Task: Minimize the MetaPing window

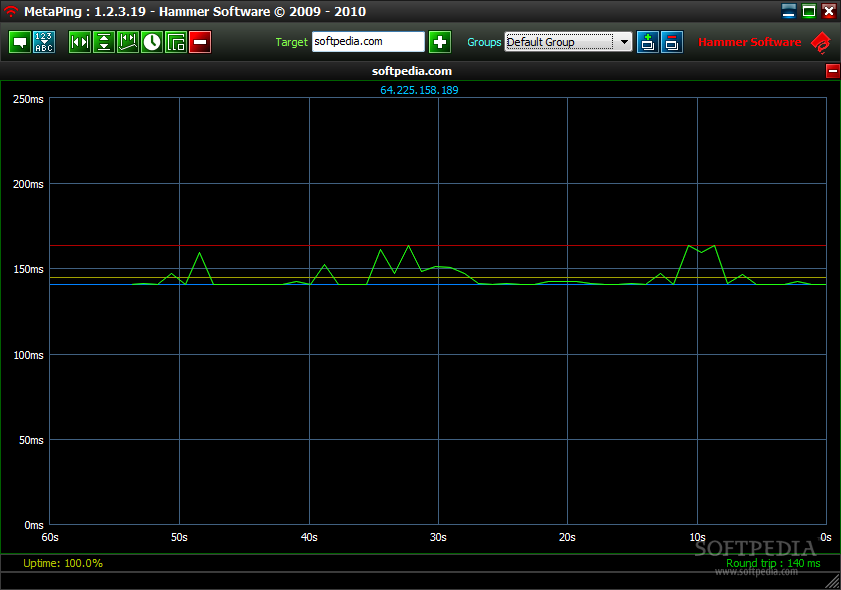Action: 788,11
